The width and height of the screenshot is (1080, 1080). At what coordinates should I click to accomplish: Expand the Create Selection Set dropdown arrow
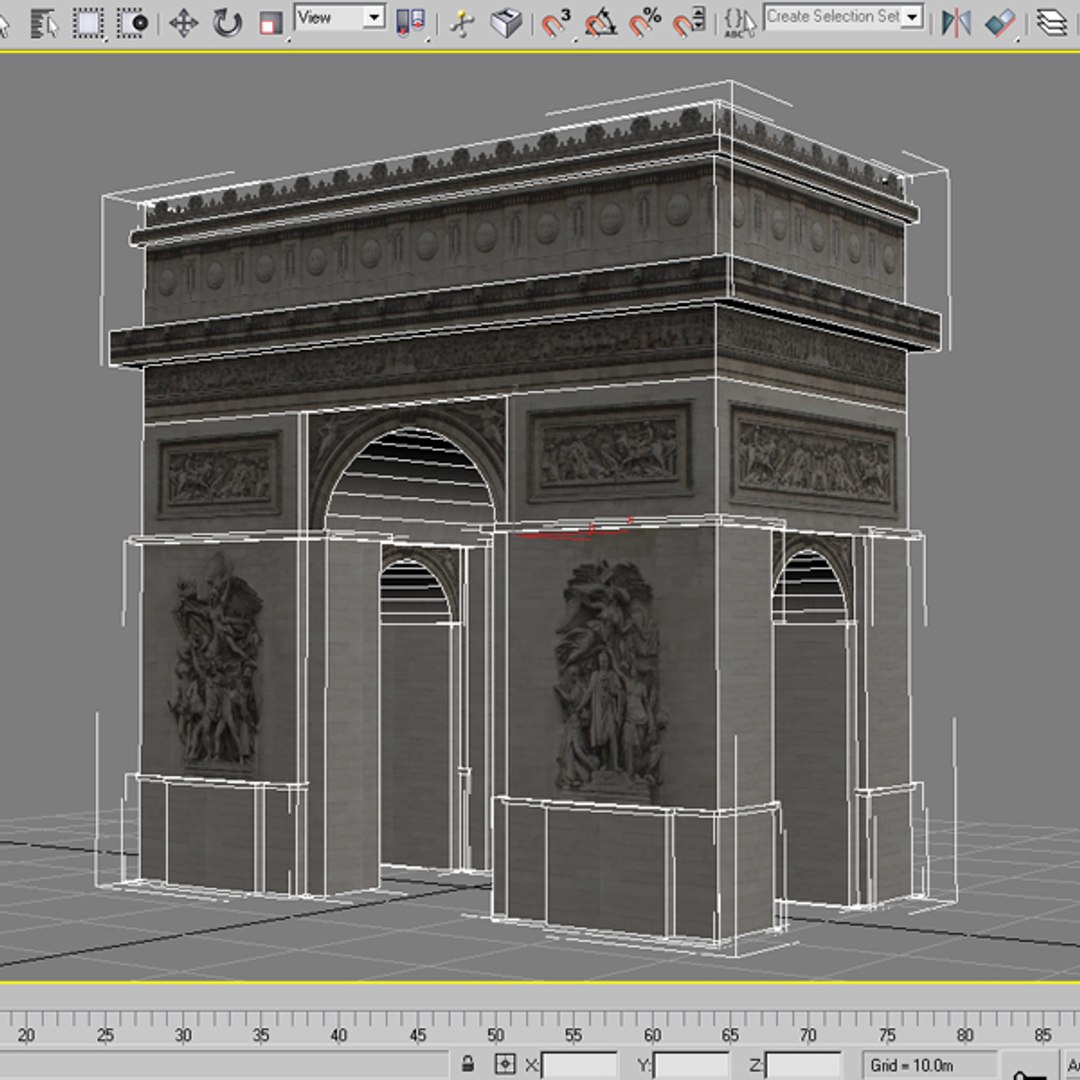[x=913, y=17]
